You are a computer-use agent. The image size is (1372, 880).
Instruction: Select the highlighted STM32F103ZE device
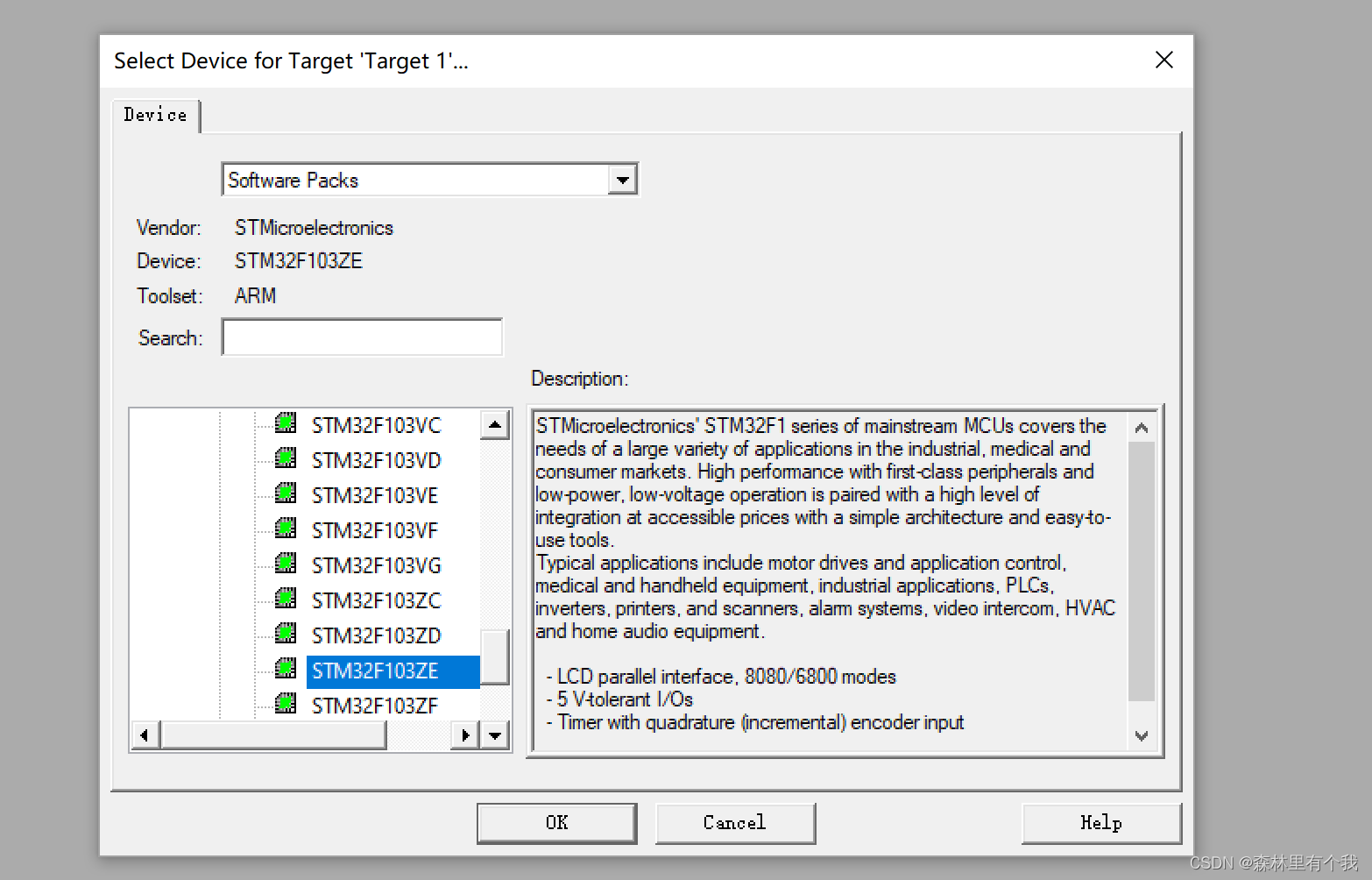[x=393, y=671]
